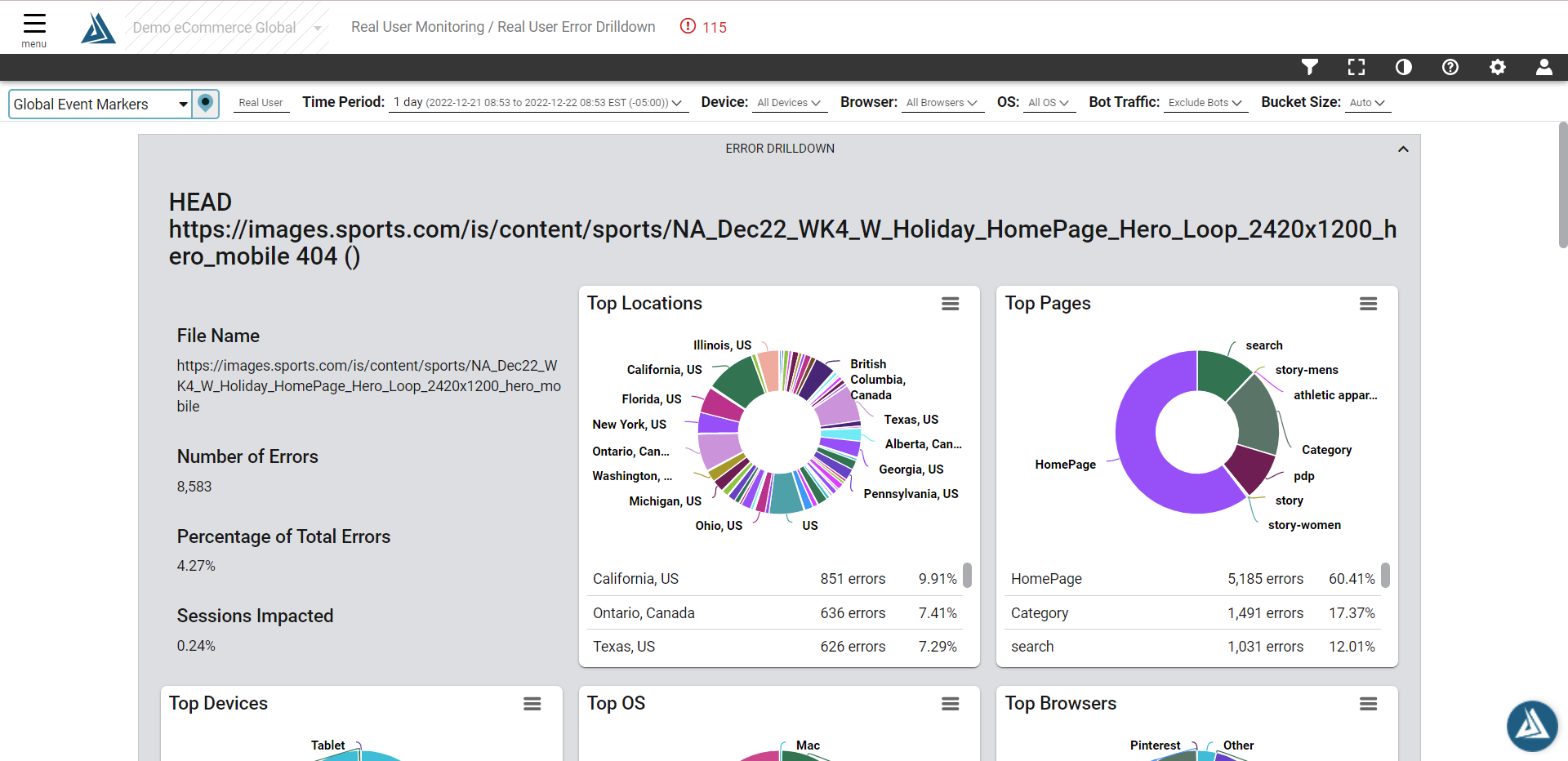The height and width of the screenshot is (761, 1568).
Task: Toggle fullscreen mode icon
Action: point(1356,67)
